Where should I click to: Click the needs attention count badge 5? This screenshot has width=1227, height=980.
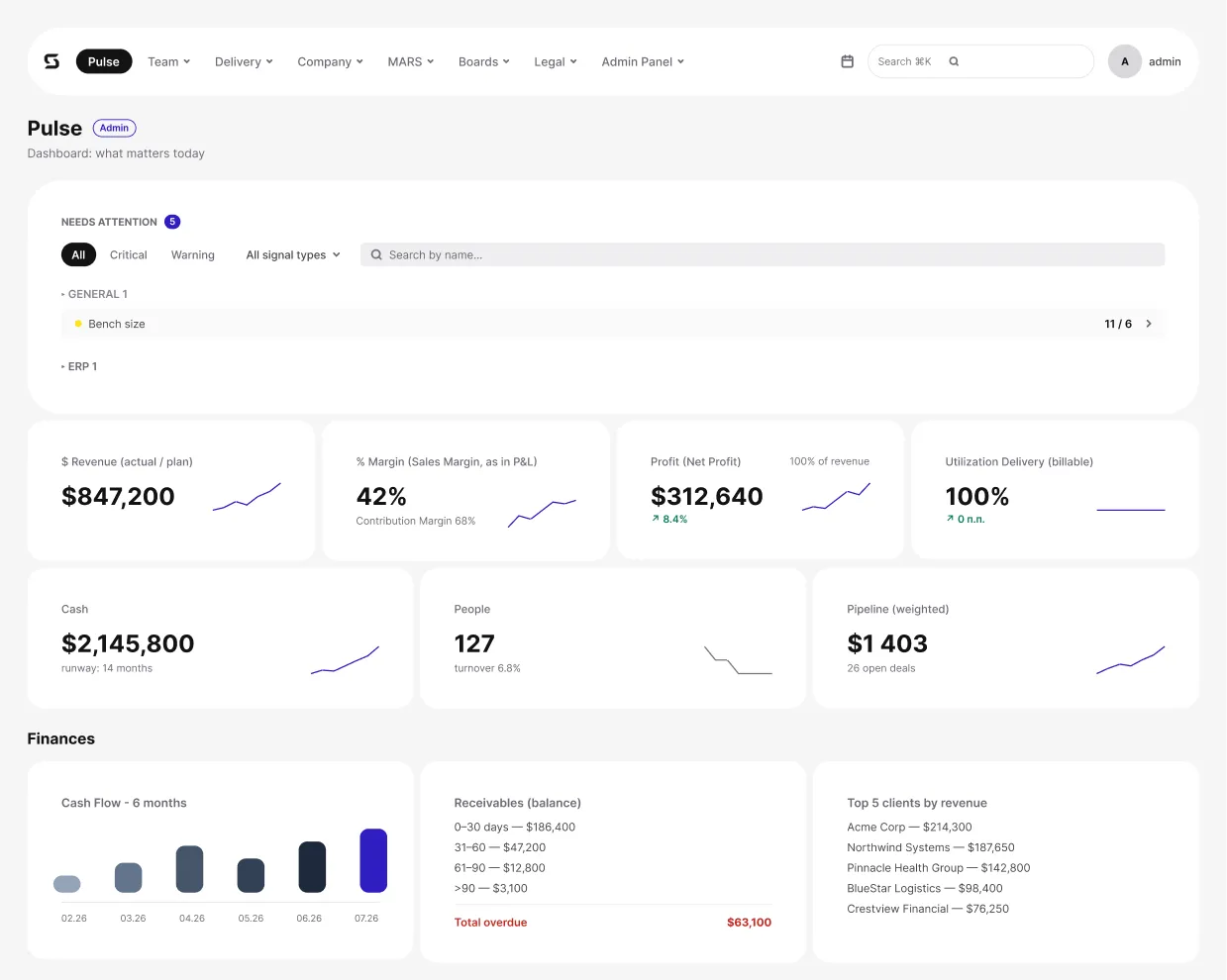[172, 222]
